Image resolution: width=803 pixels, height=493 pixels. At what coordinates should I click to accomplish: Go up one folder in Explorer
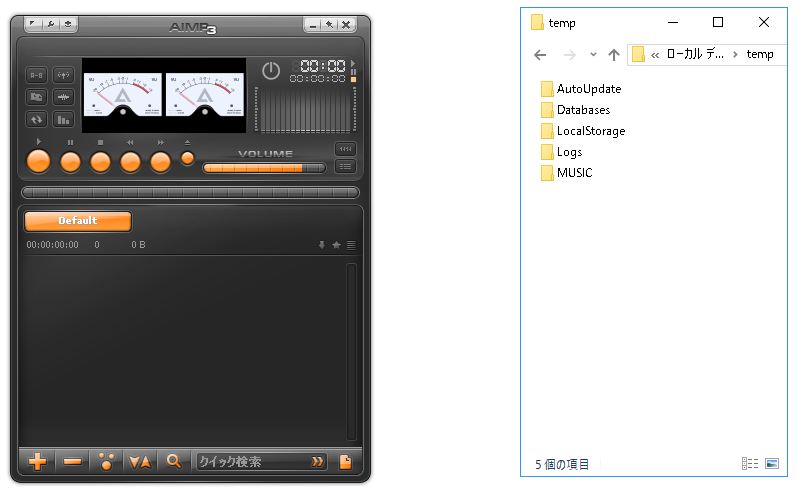[x=614, y=55]
